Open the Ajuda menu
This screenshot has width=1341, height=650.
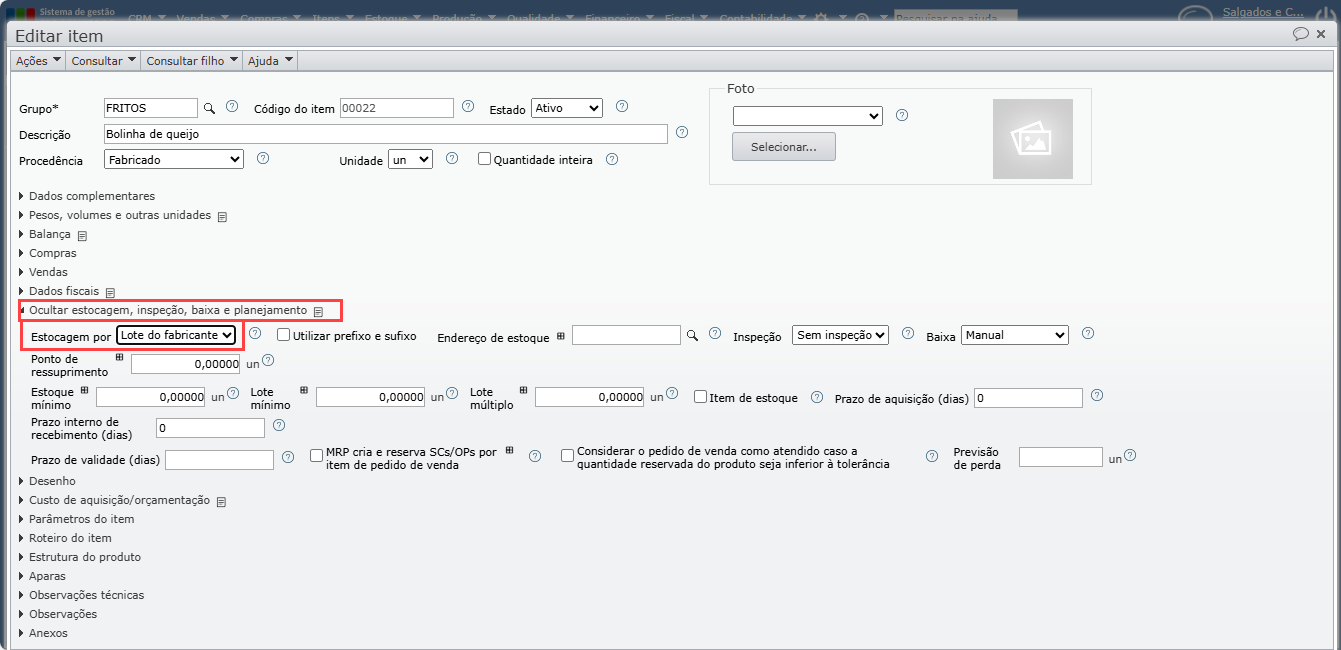(x=270, y=61)
